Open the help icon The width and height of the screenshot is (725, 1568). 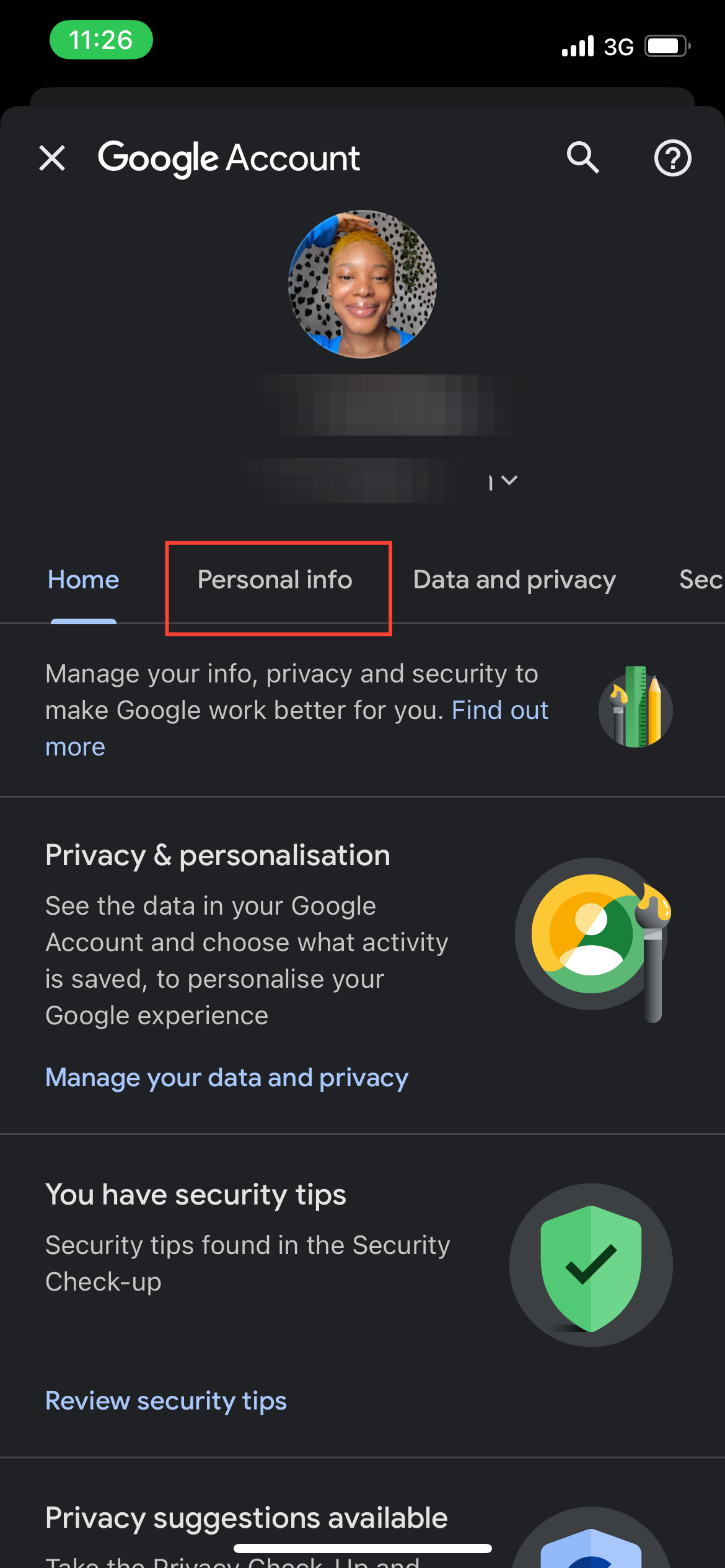click(672, 158)
